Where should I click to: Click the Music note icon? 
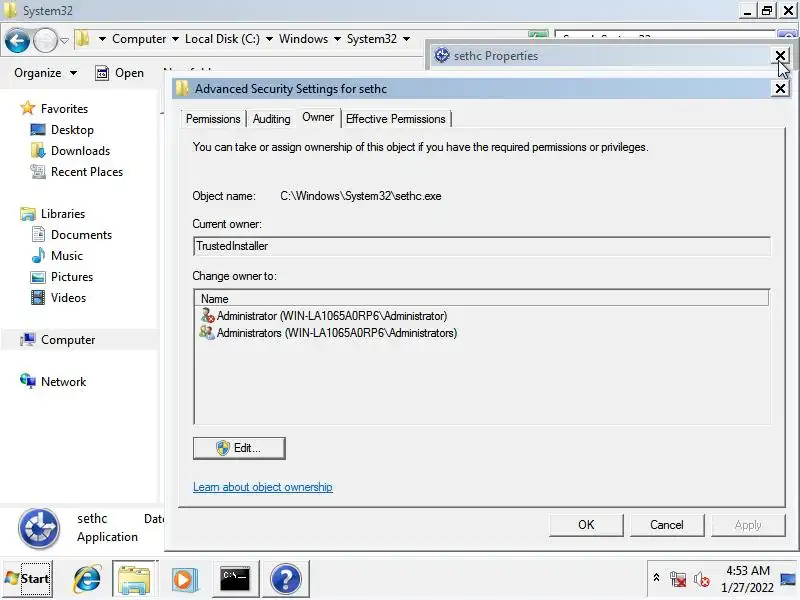coord(38,256)
